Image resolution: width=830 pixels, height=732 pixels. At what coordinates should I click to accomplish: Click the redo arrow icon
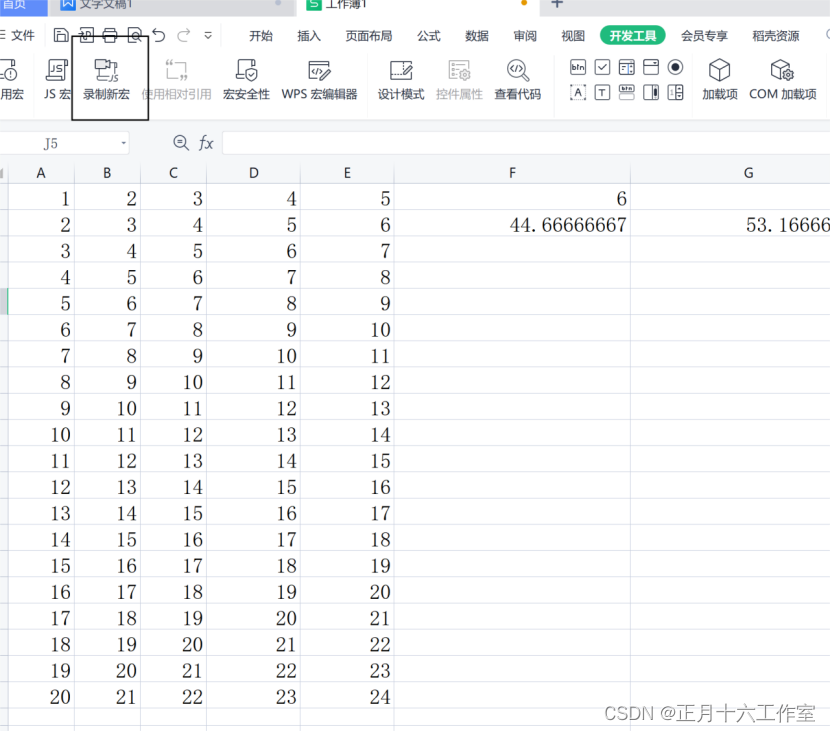pos(183,35)
